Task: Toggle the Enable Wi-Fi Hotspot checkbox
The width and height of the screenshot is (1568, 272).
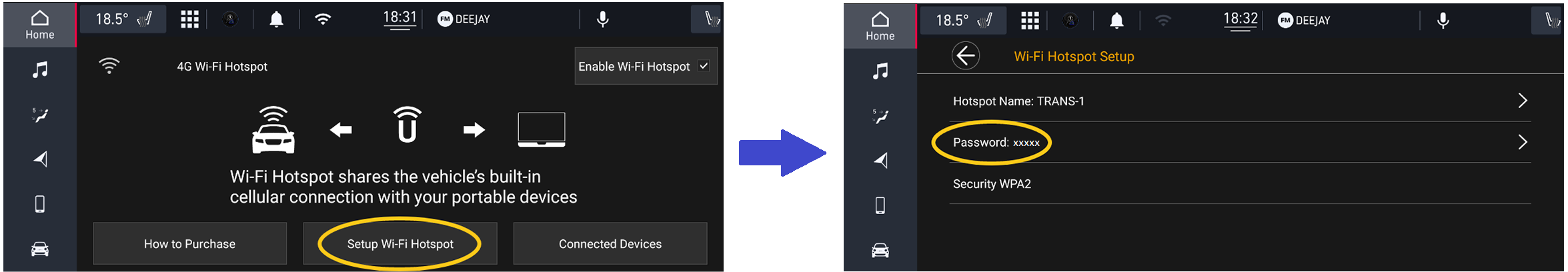Action: tap(704, 66)
